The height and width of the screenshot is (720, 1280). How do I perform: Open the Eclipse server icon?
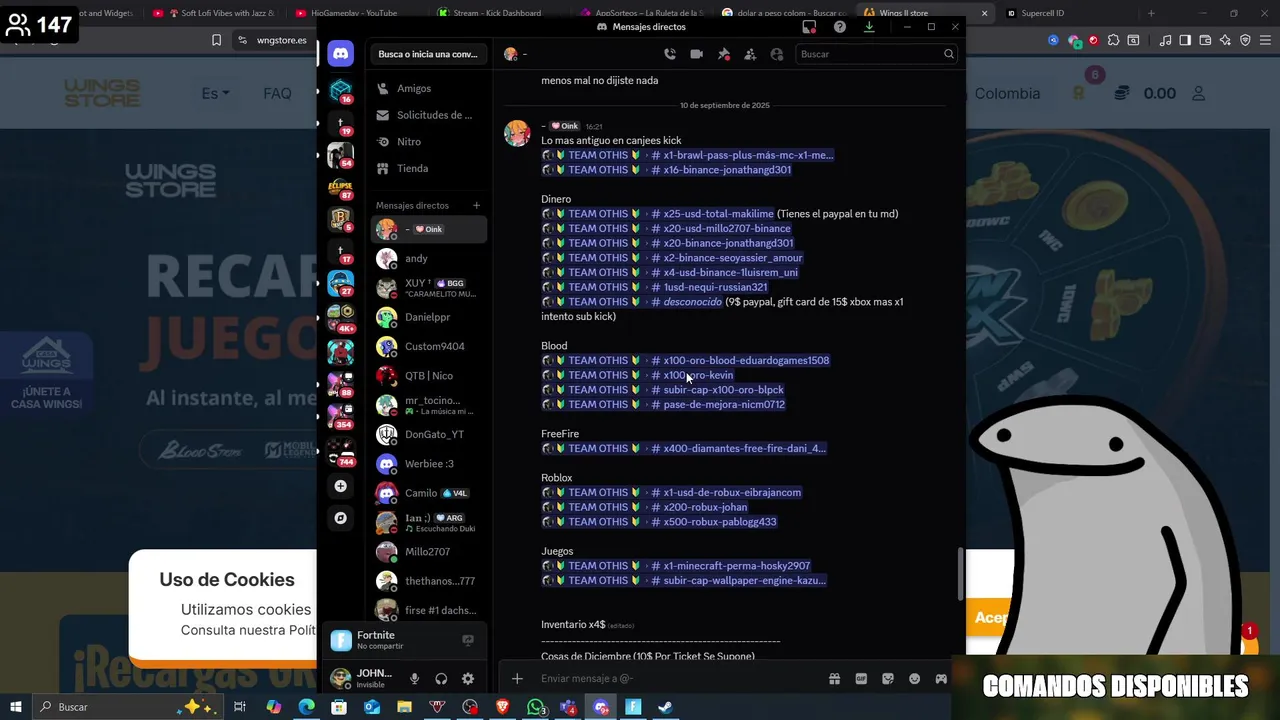[x=341, y=187]
